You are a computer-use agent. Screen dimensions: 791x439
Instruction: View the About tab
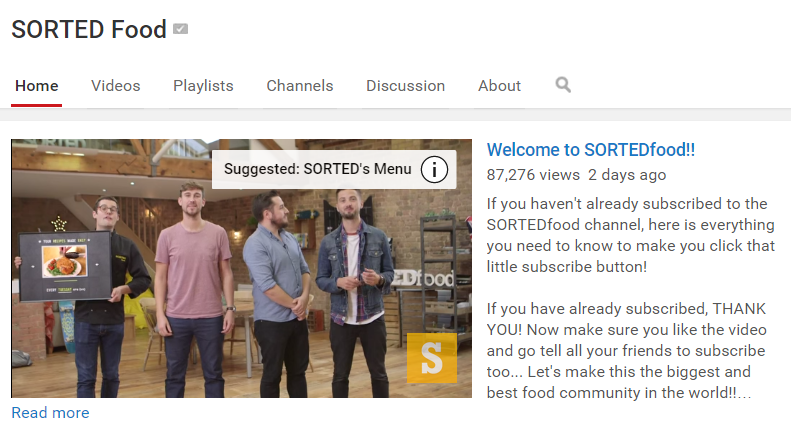(x=499, y=86)
